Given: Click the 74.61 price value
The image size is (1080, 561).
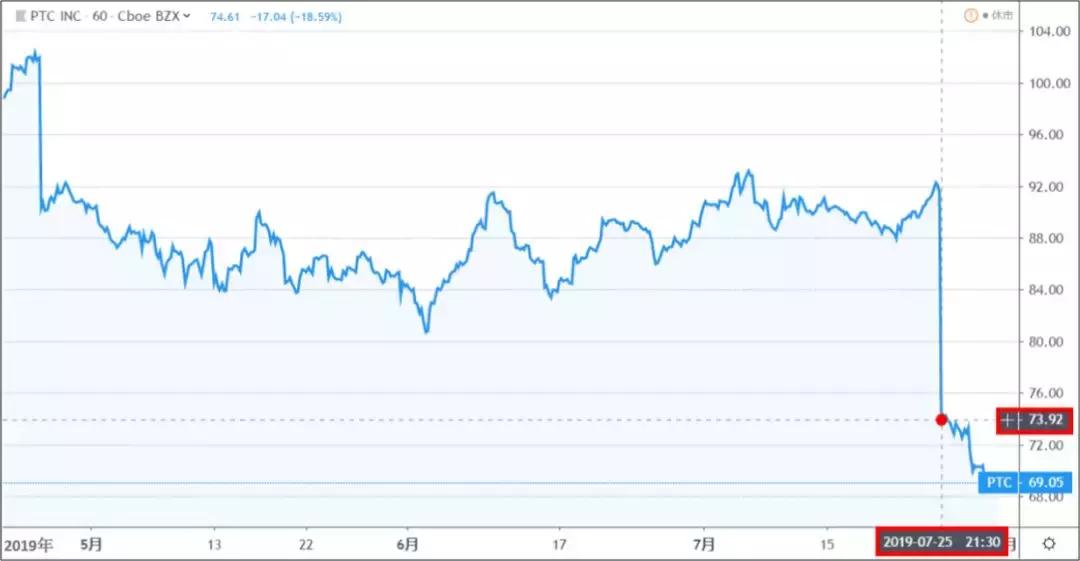Looking at the screenshot, I should [x=225, y=17].
